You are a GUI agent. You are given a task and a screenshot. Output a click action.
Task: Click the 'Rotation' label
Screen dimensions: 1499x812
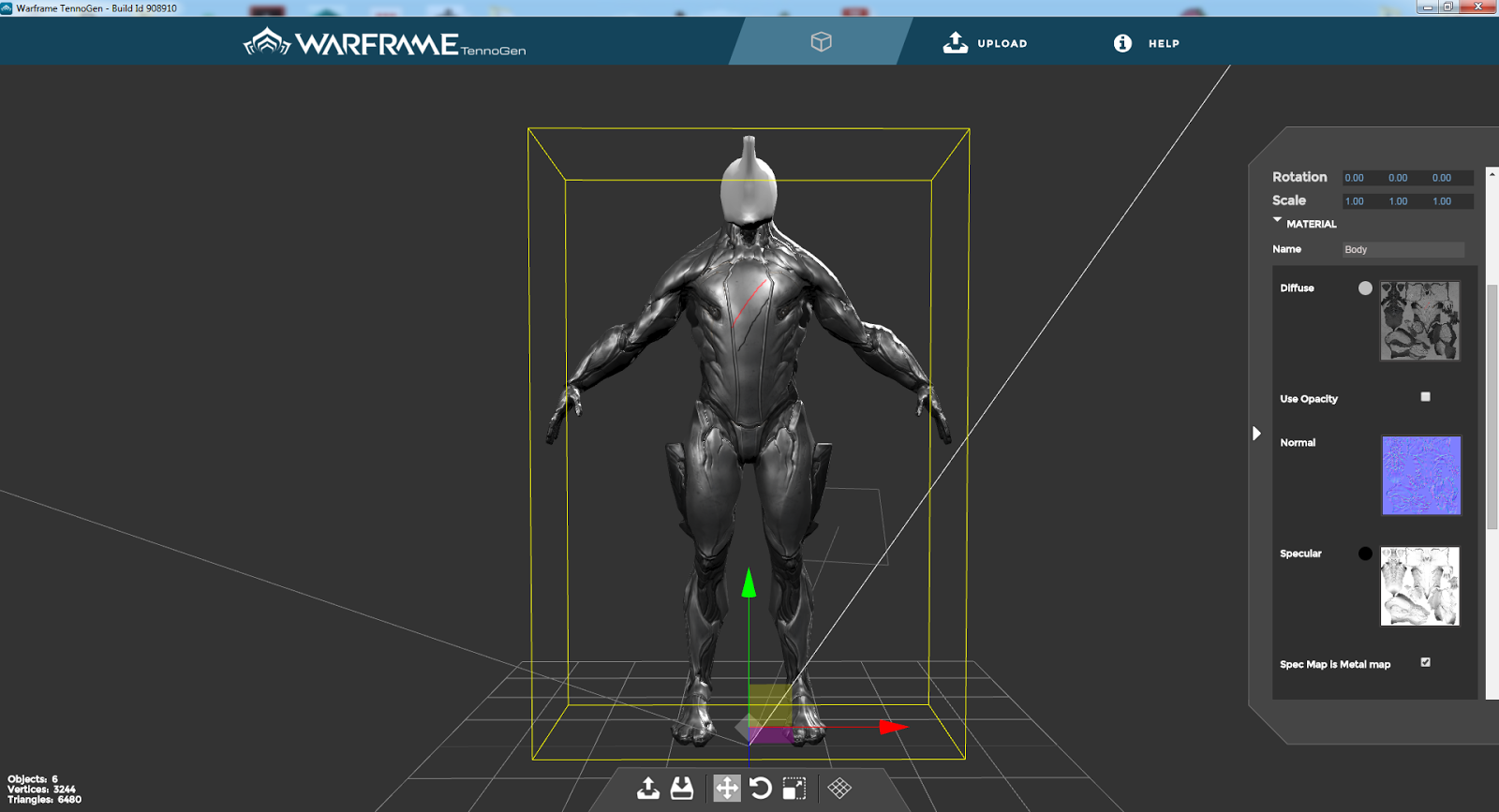tap(1299, 177)
